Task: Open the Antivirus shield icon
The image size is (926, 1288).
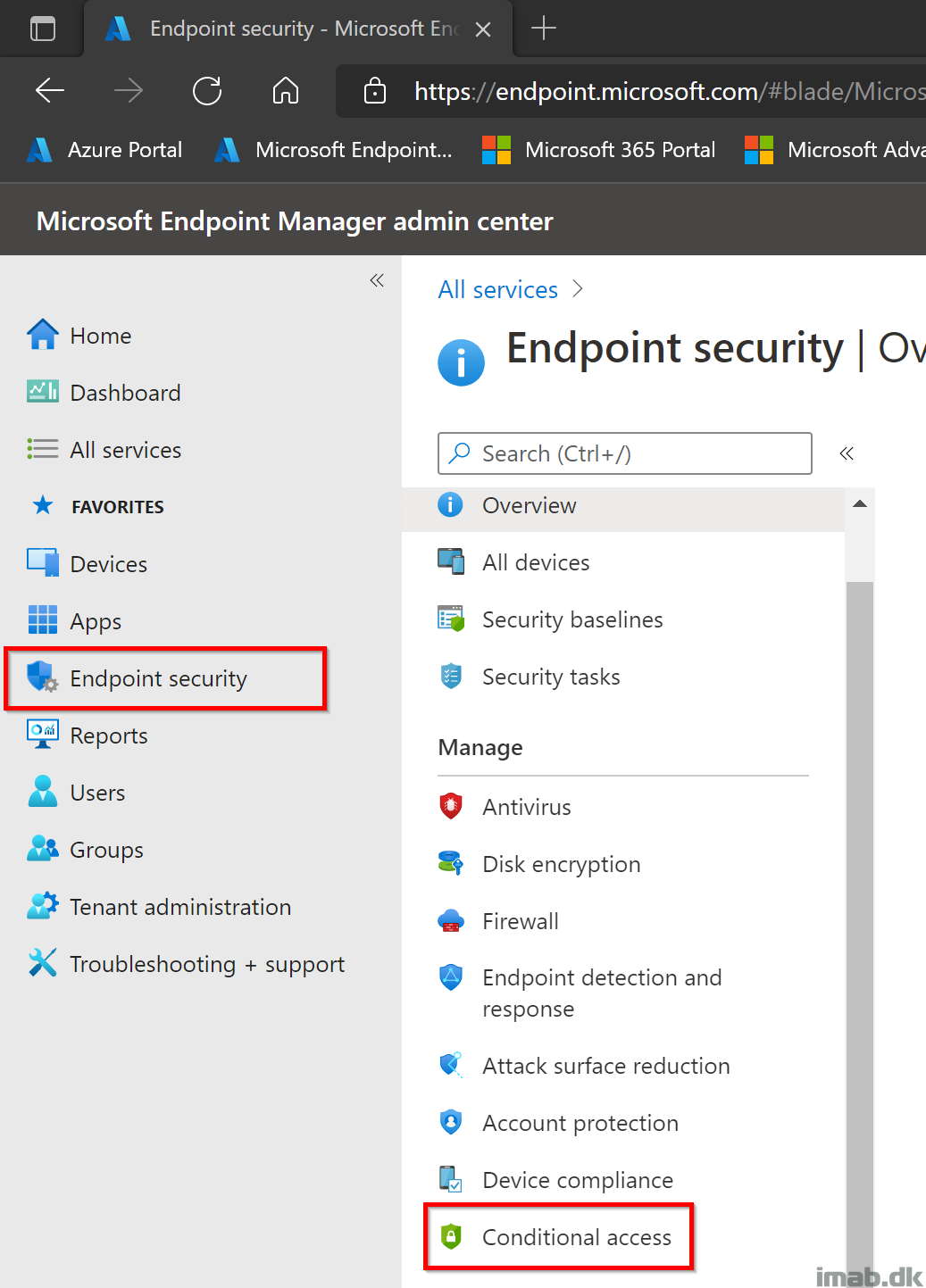Action: click(451, 806)
